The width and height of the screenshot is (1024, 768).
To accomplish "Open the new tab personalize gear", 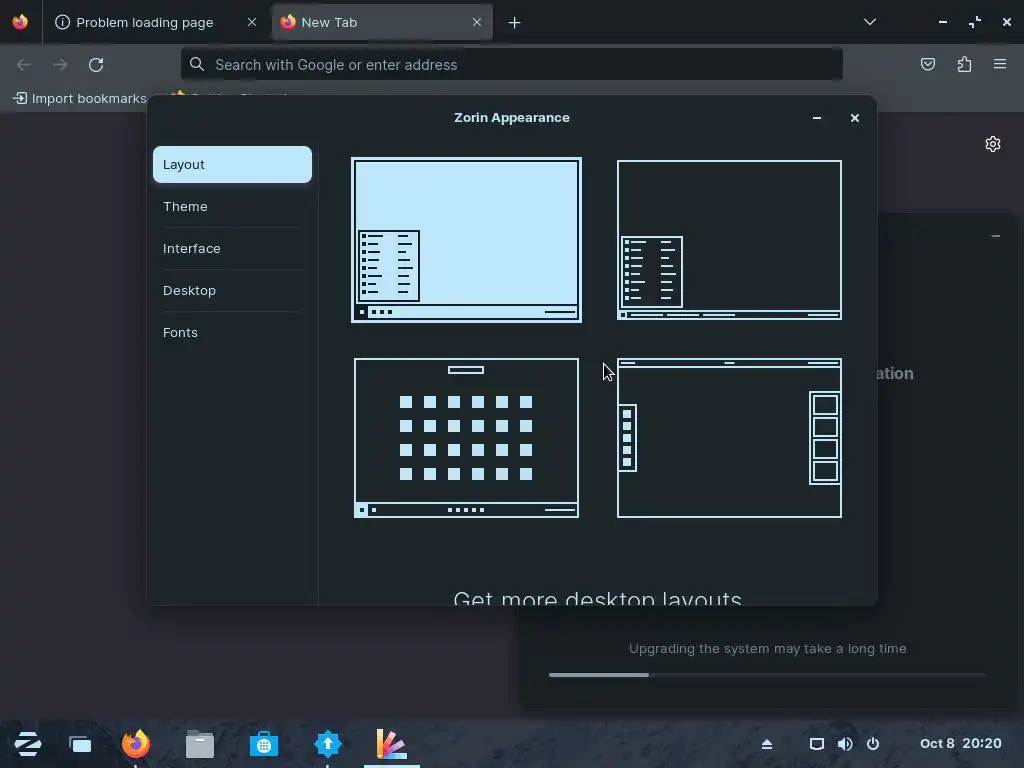I will point(993,144).
